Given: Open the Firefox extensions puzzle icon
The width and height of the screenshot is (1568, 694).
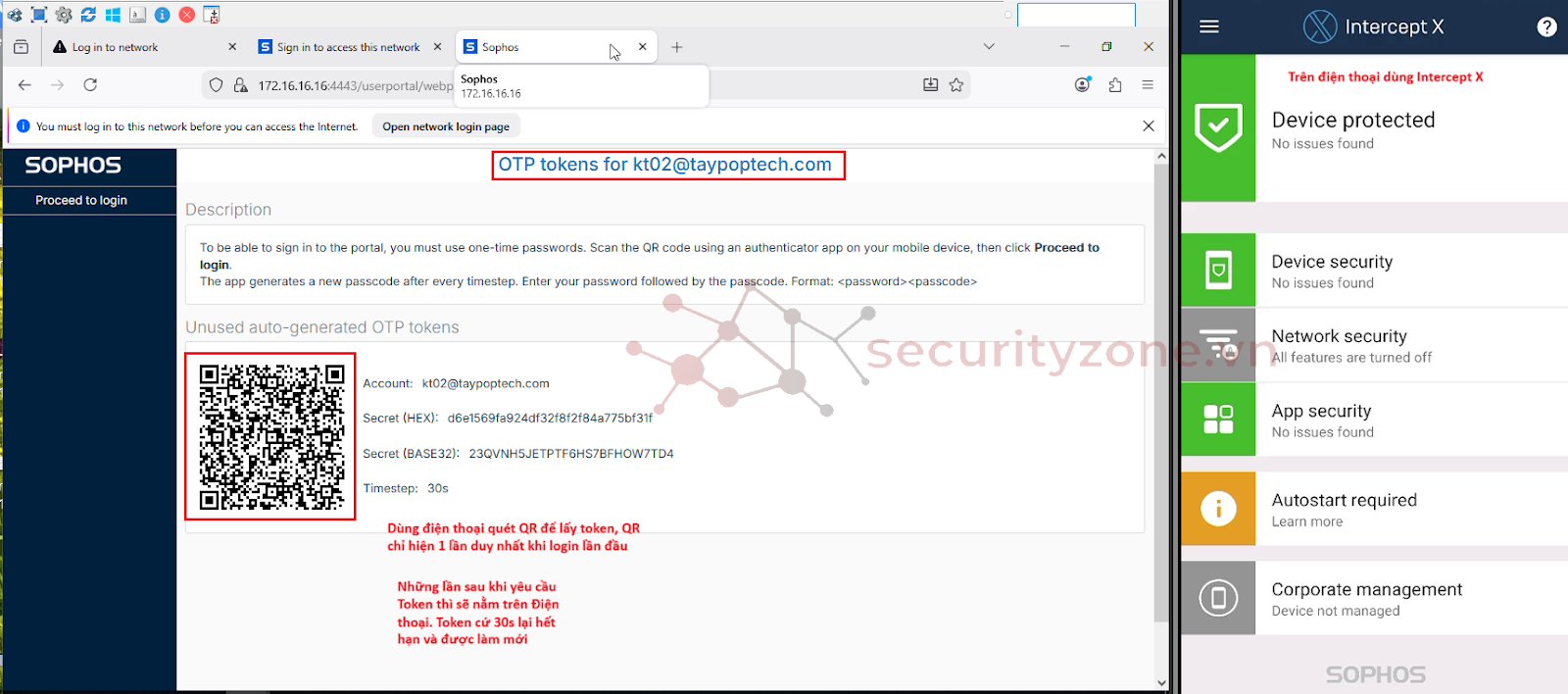Looking at the screenshot, I should [x=1115, y=85].
